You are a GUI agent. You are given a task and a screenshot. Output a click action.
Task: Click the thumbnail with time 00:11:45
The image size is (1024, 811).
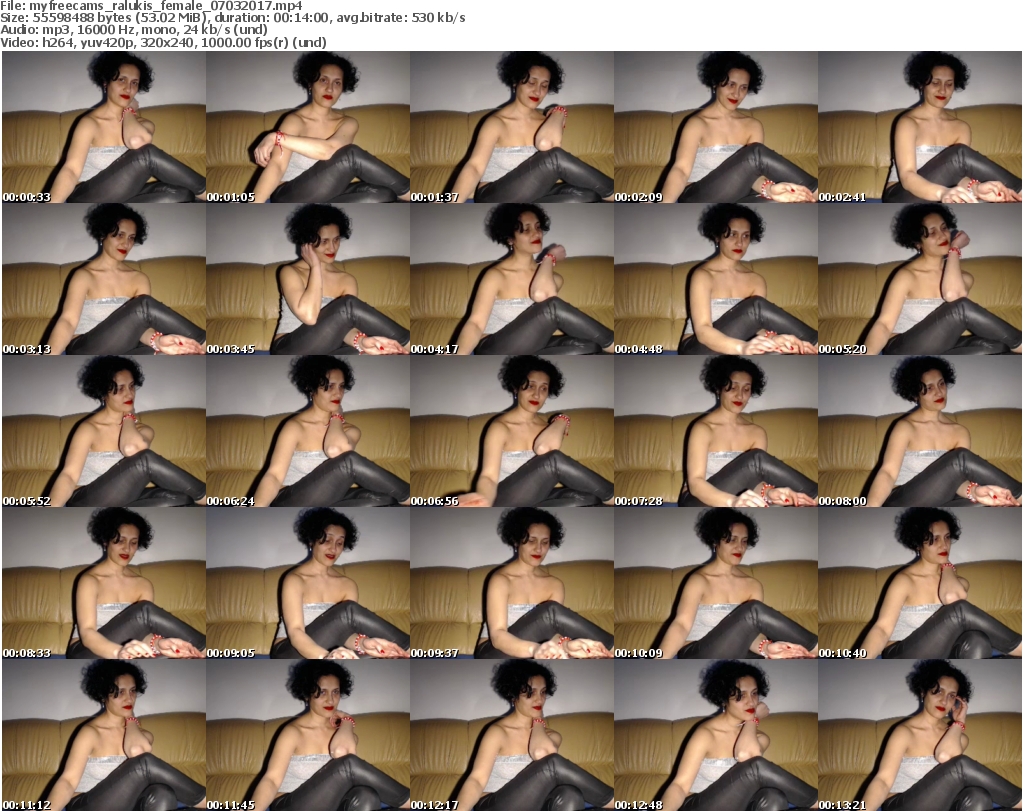(x=308, y=735)
